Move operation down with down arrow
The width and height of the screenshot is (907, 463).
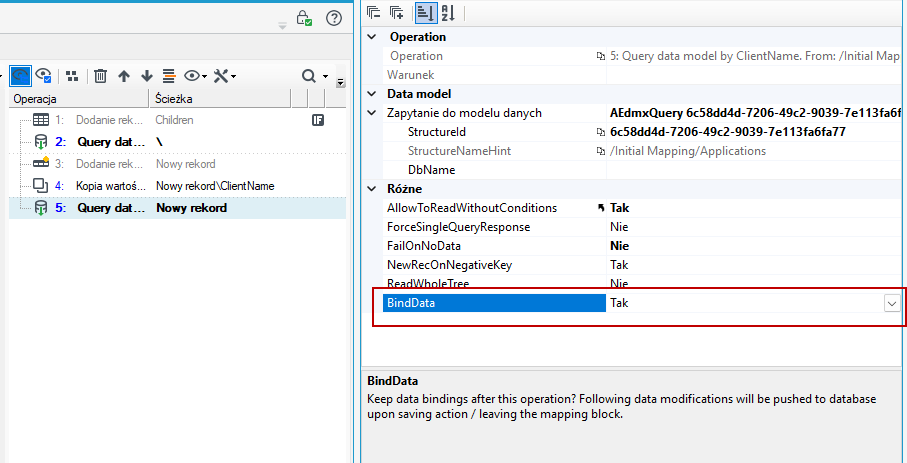click(x=147, y=76)
